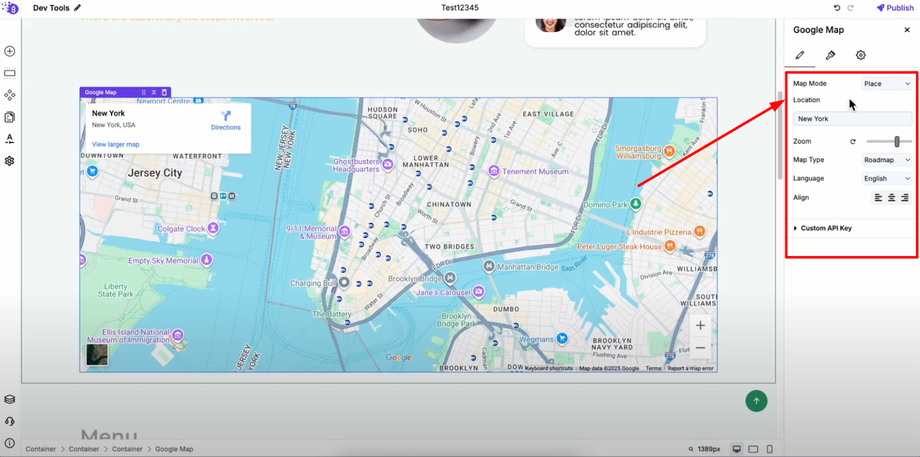Open the add element plus icon

pos(9,51)
